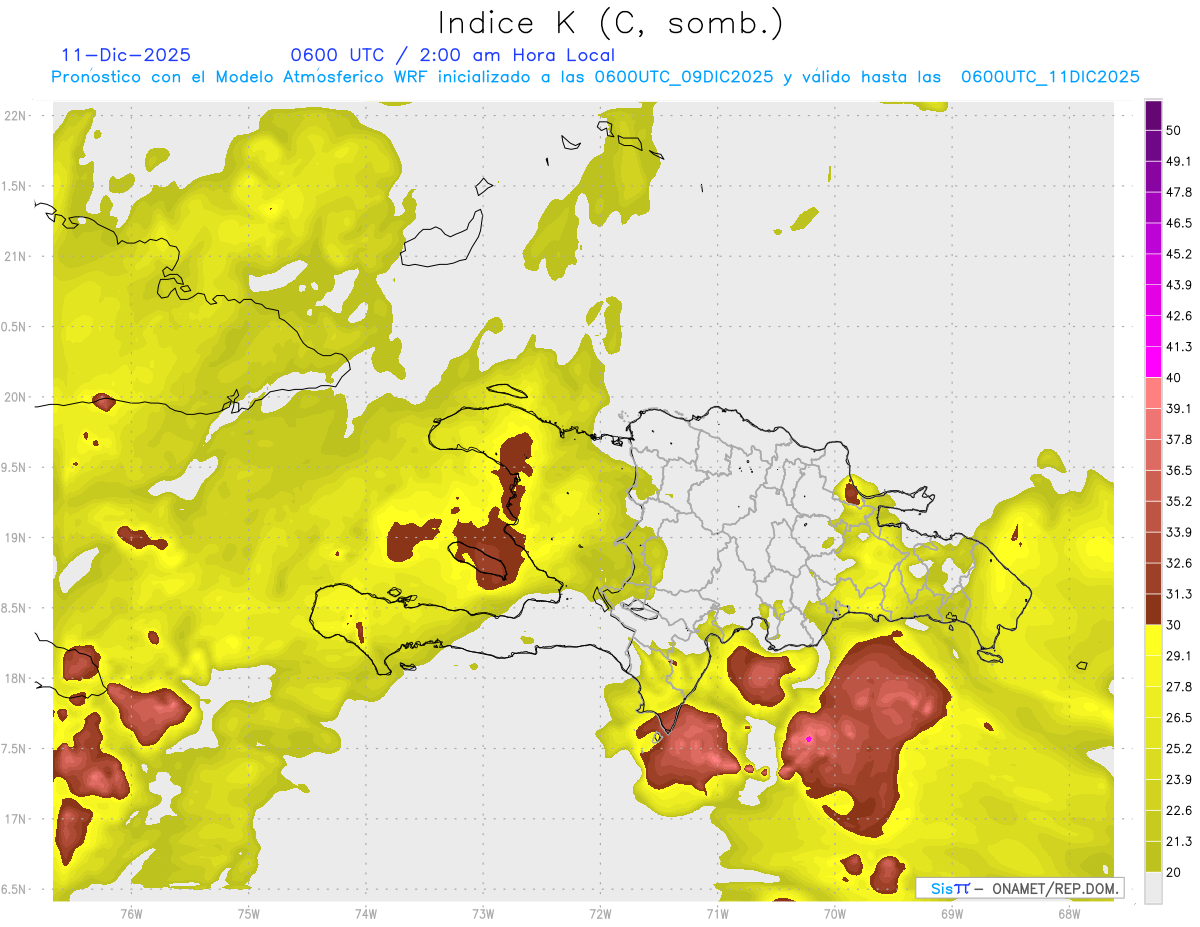Click the '22.6' legend value
The image size is (1200, 927).
tap(1178, 811)
